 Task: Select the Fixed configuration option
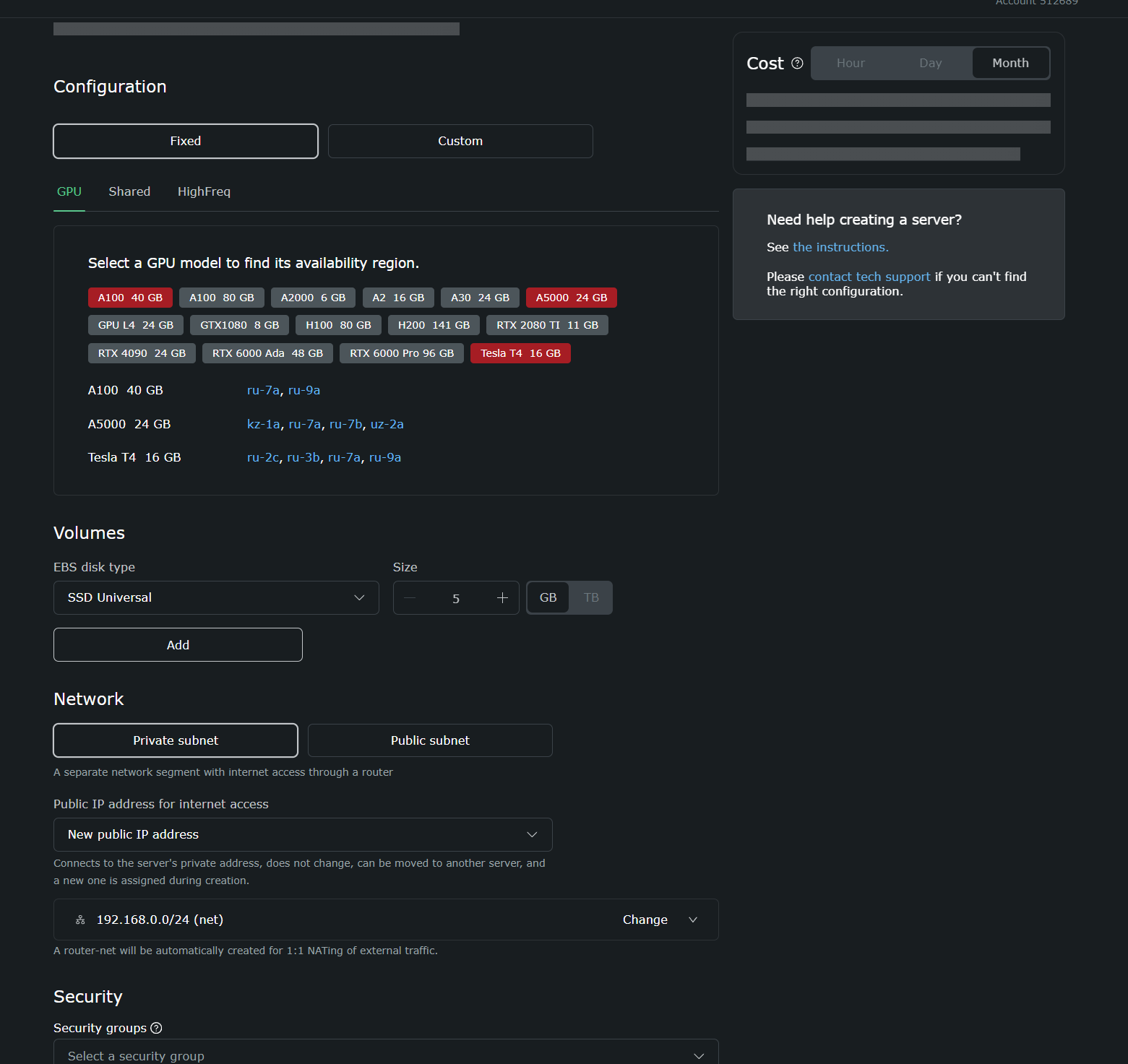coord(186,141)
